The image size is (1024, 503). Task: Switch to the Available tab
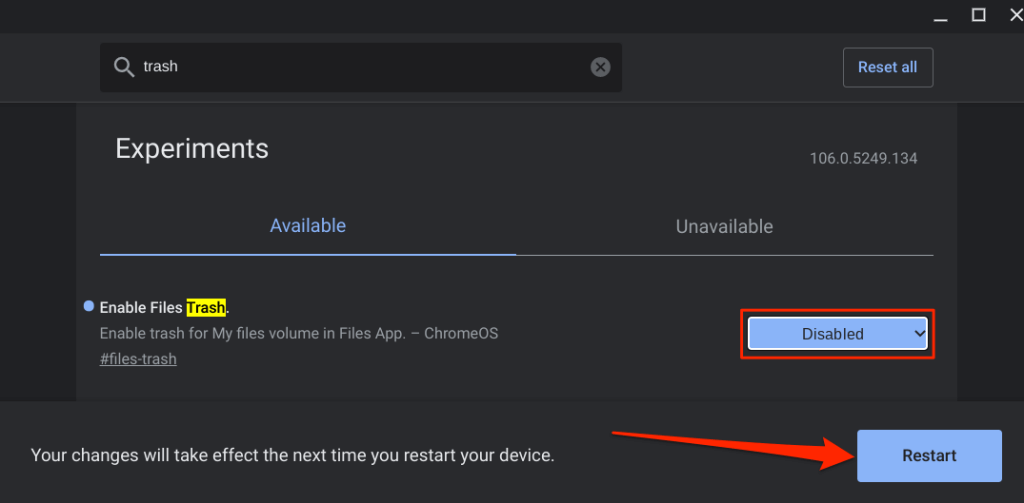coord(308,226)
